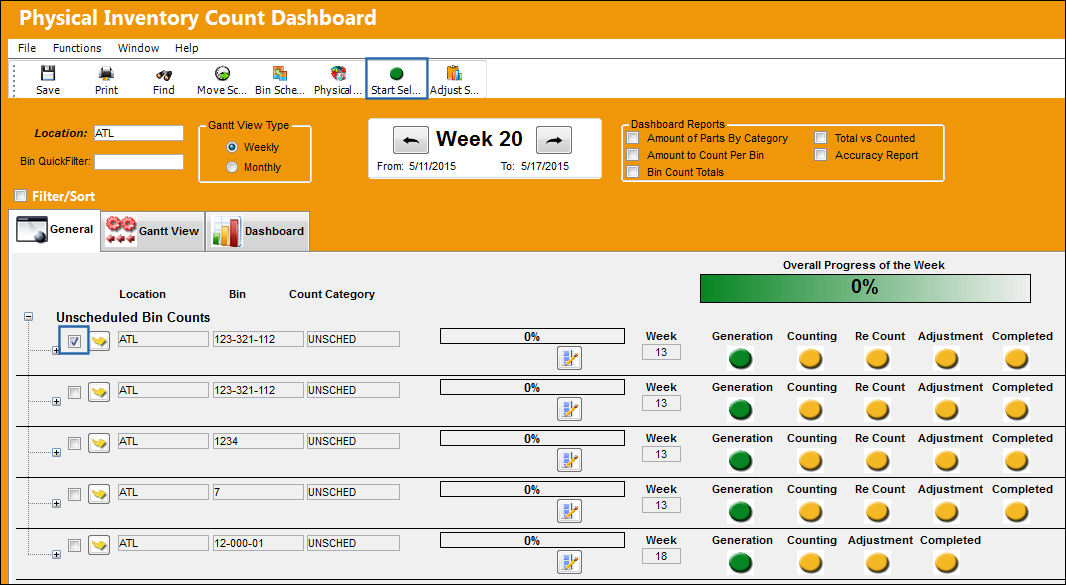
Task: Click the Save toolbar icon
Action: pos(48,73)
